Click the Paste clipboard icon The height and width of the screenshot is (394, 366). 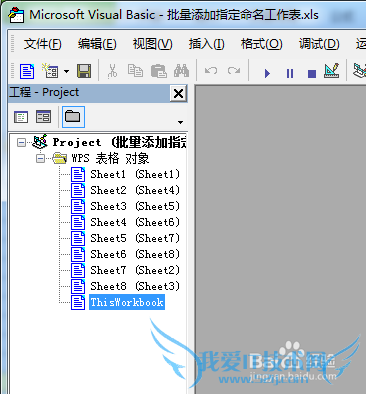(x=159, y=71)
